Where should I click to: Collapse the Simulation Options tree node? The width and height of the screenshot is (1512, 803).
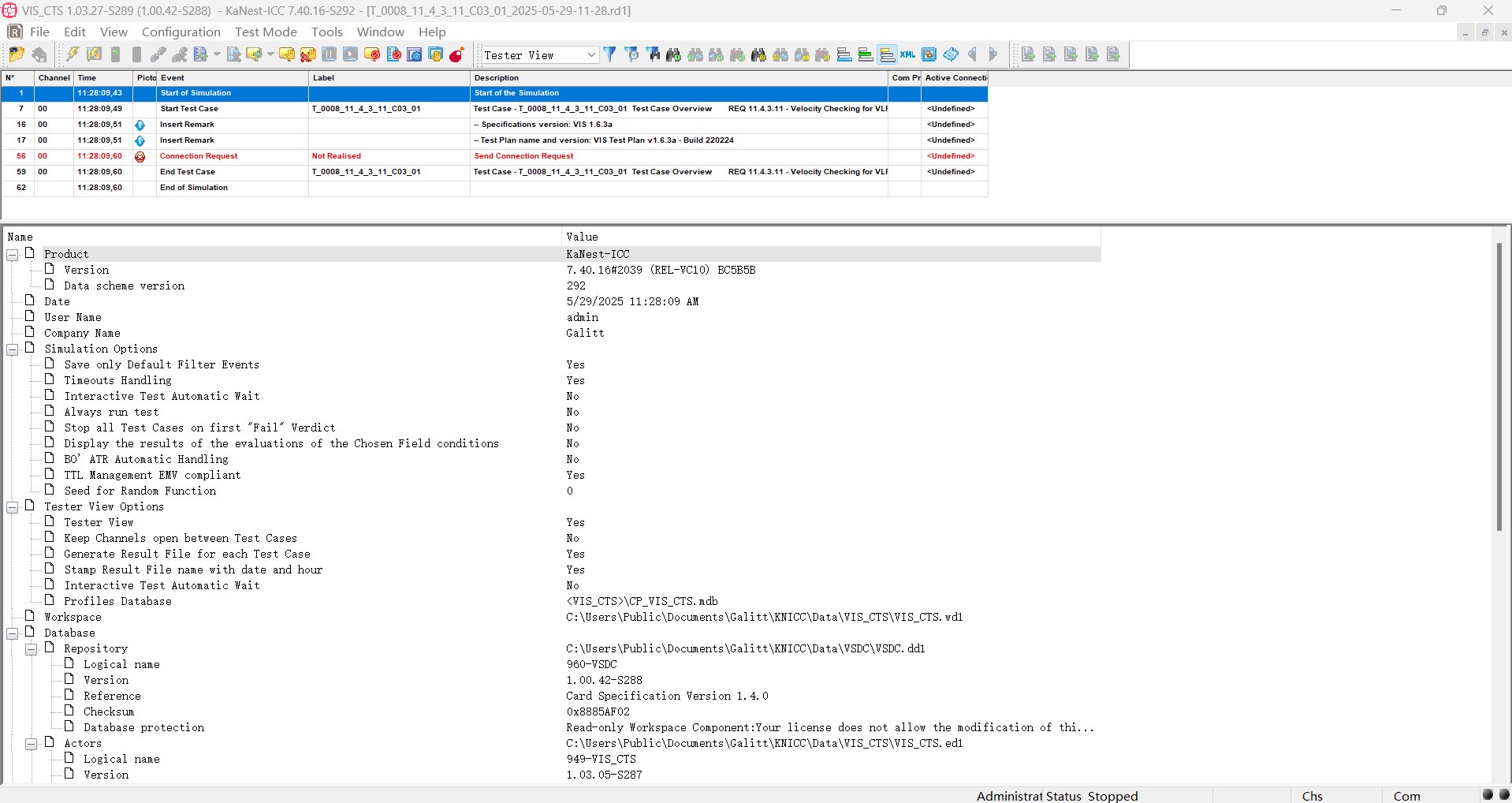pyautogui.click(x=13, y=349)
